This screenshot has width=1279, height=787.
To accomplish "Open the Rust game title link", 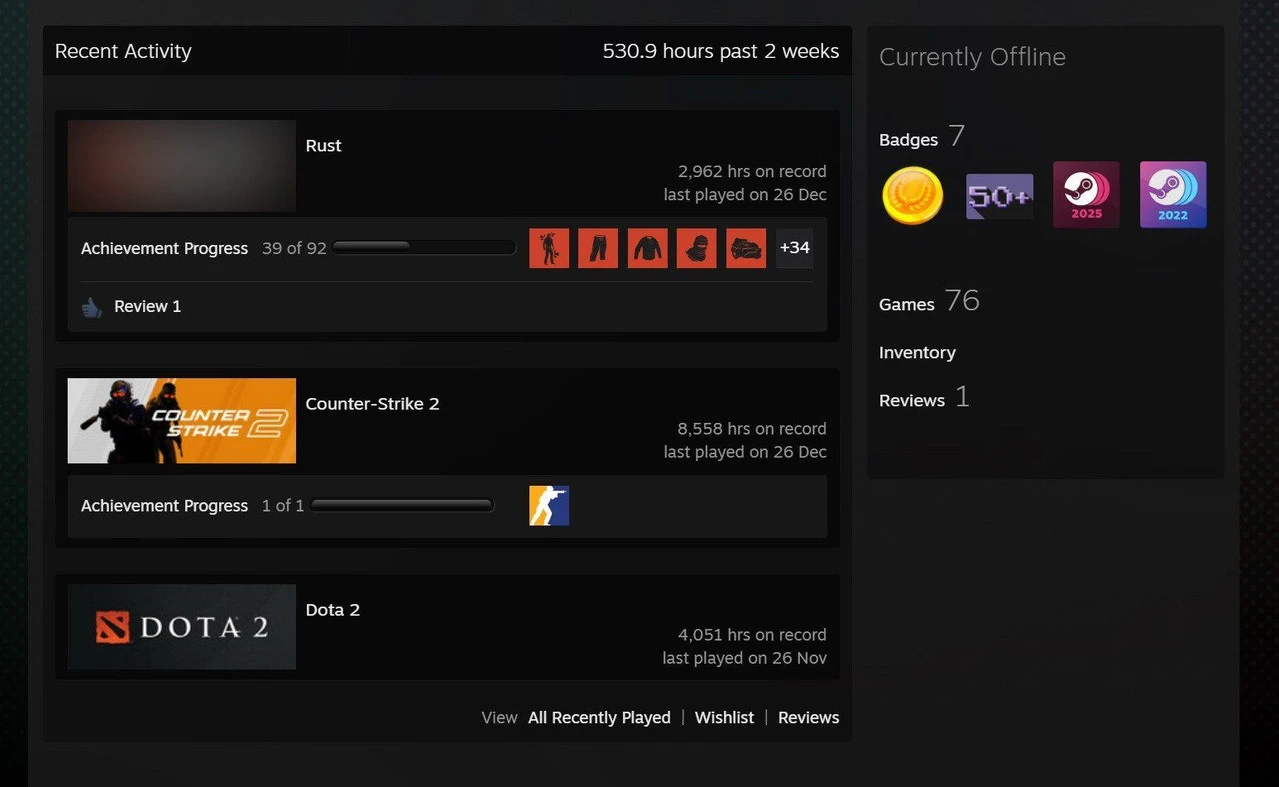I will click(x=323, y=146).
